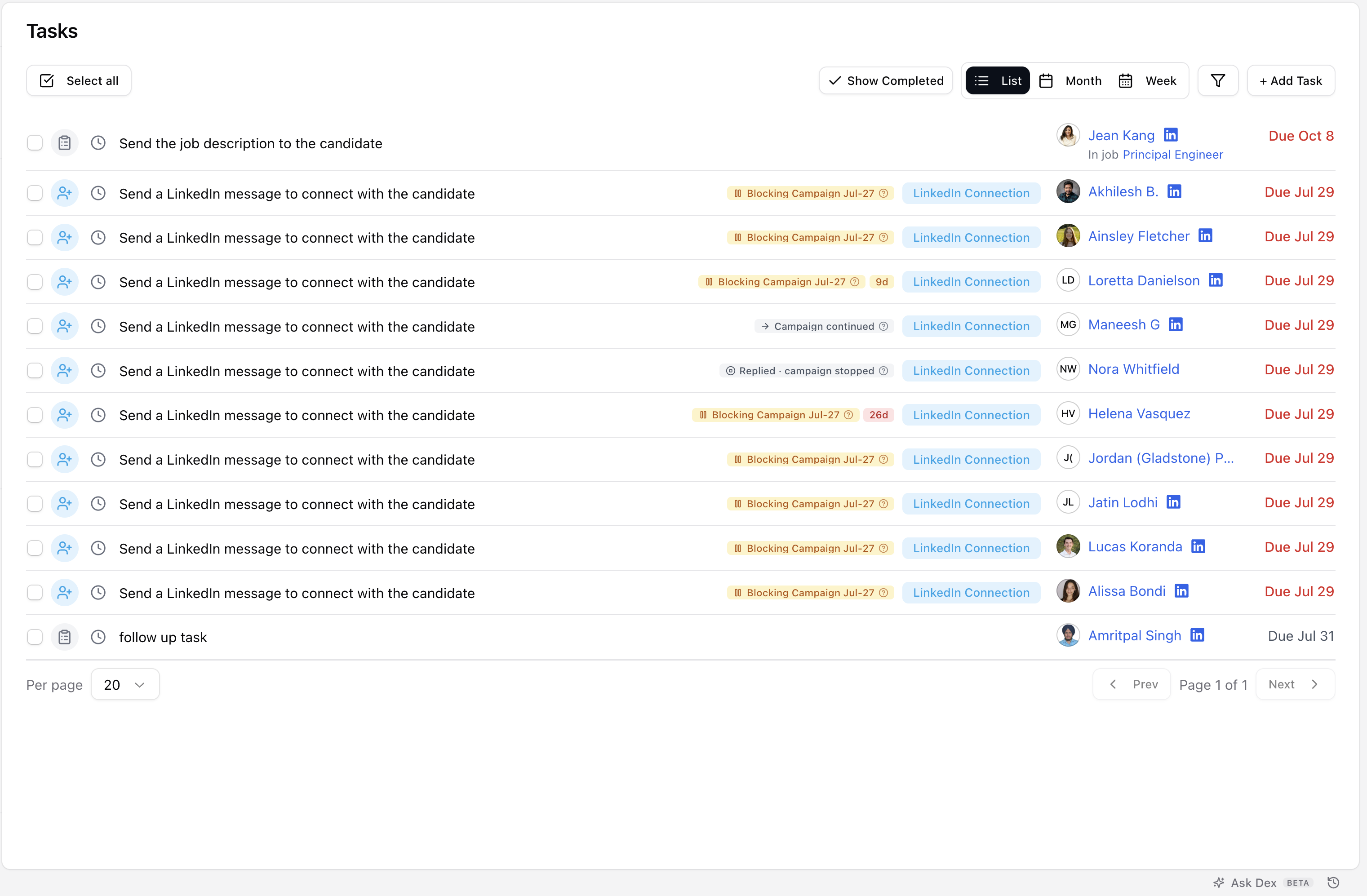Go to Next page
The height and width of the screenshot is (896, 1367).
1295,684
